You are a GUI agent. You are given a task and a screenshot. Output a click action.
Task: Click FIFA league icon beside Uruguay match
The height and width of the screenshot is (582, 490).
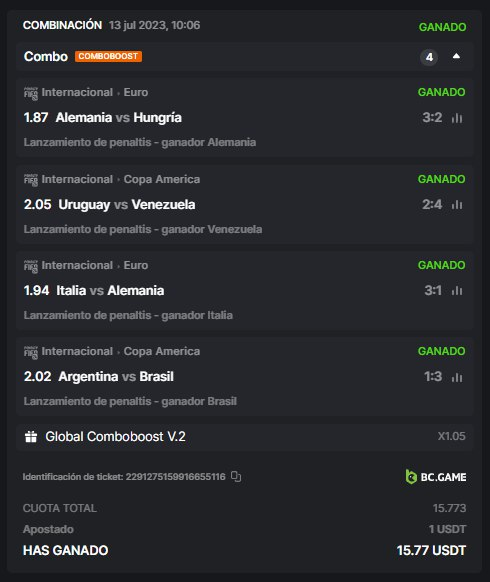31,180
